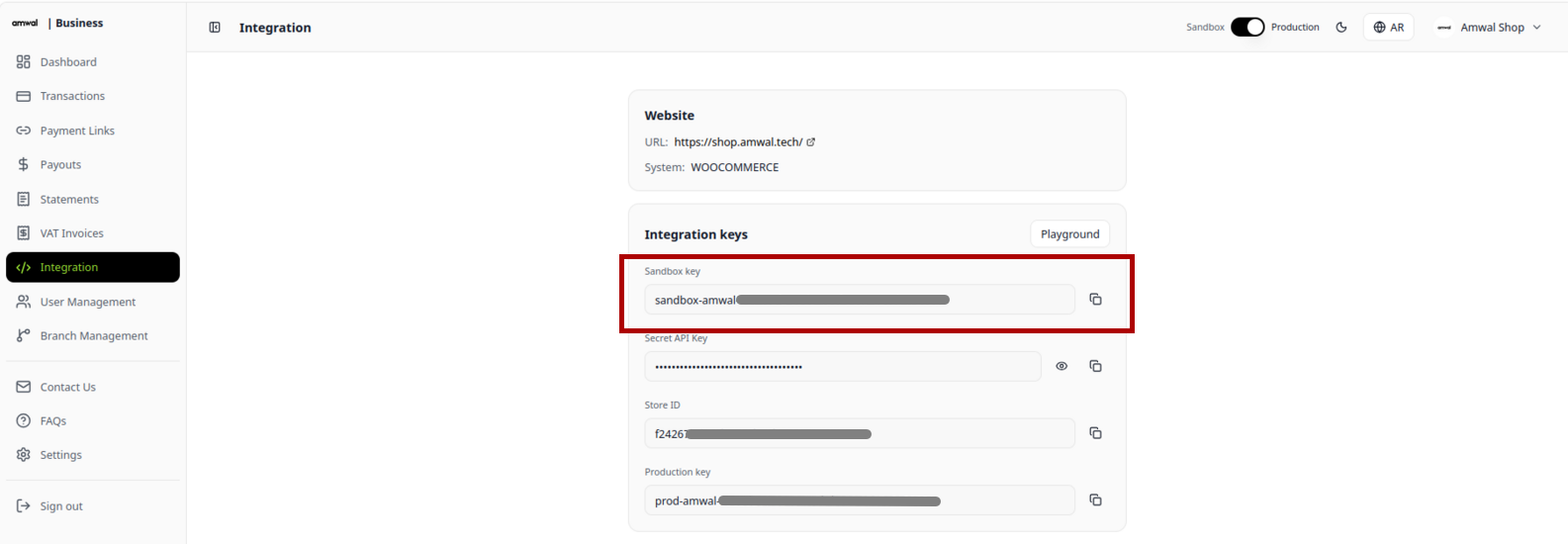Reveal the Secret API Key with eye icon
1568x544 pixels.
[1061, 366]
